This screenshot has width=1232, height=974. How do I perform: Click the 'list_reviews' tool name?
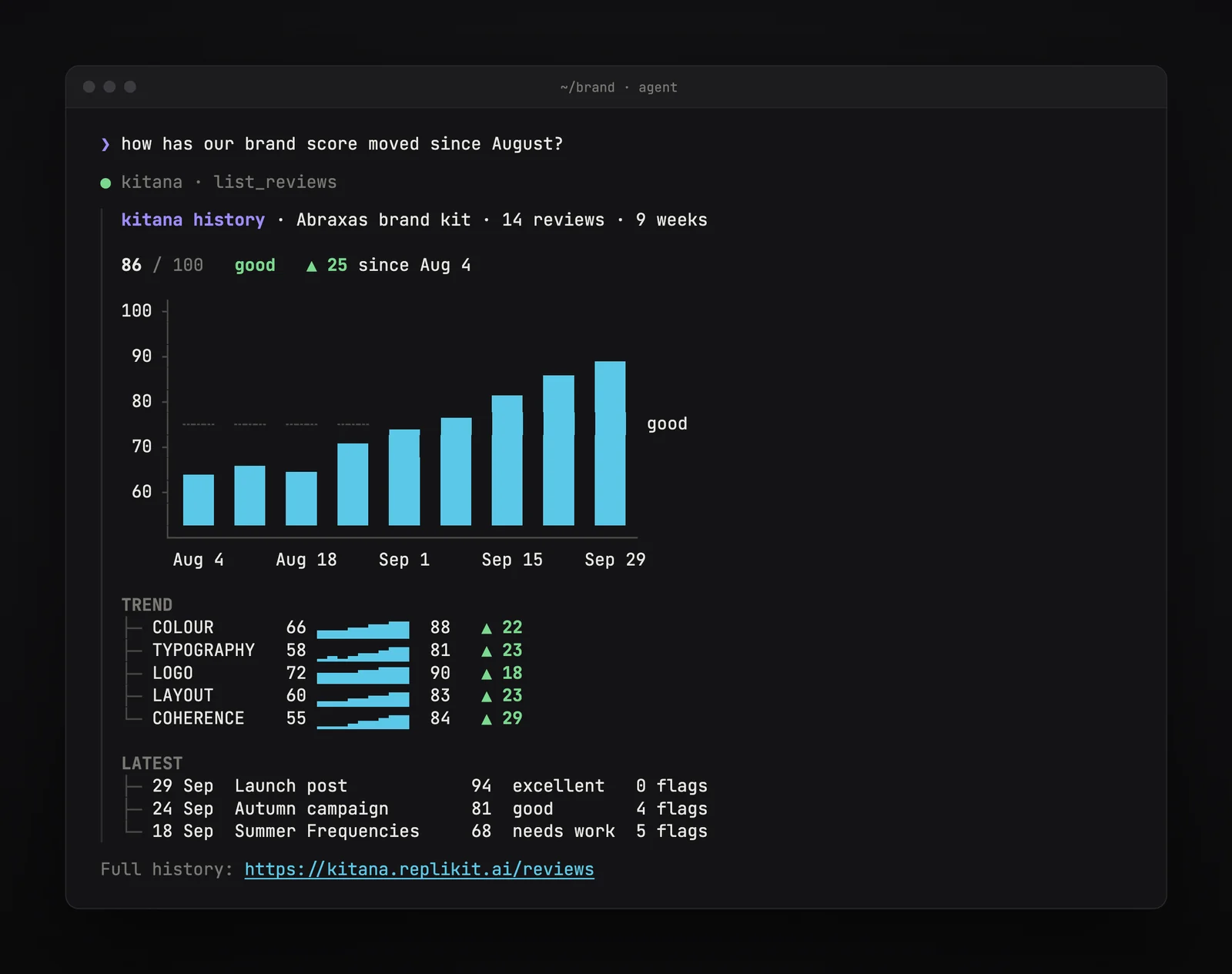click(275, 182)
